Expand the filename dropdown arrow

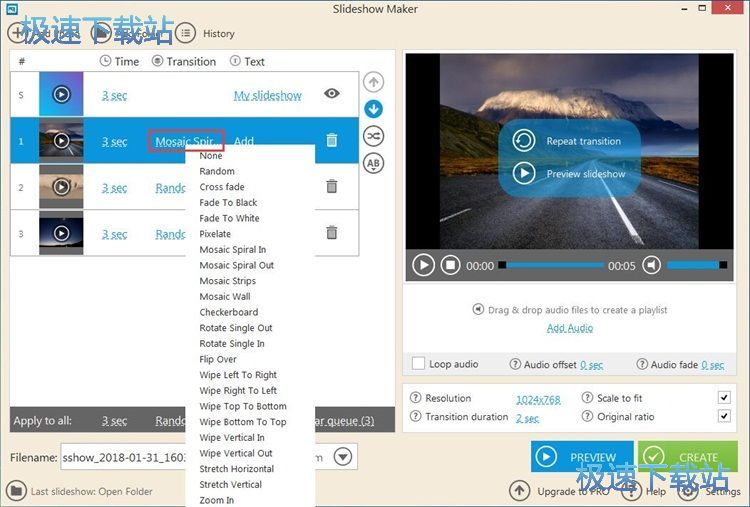[x=343, y=457]
